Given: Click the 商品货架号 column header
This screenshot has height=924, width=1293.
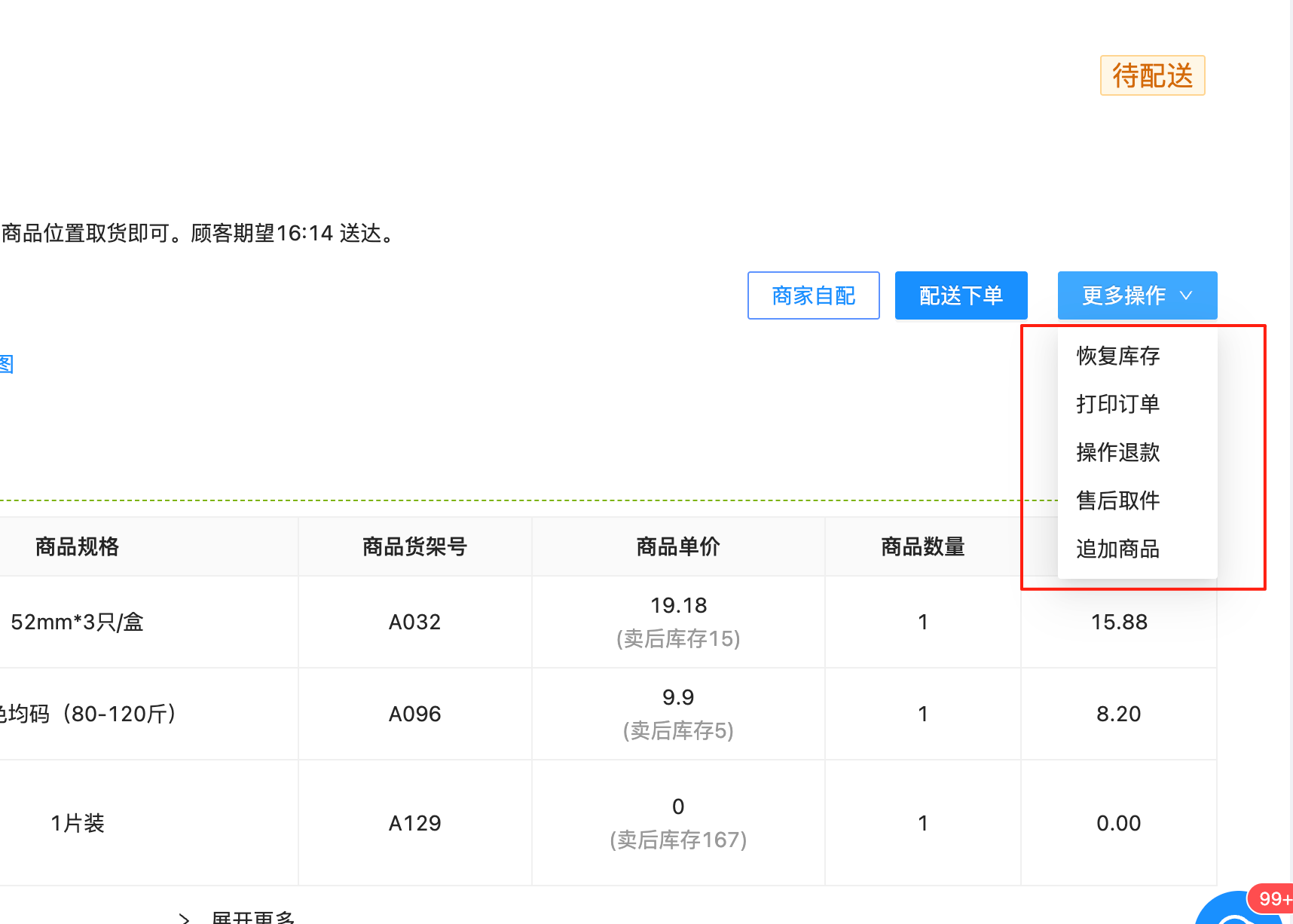Looking at the screenshot, I should click(414, 546).
